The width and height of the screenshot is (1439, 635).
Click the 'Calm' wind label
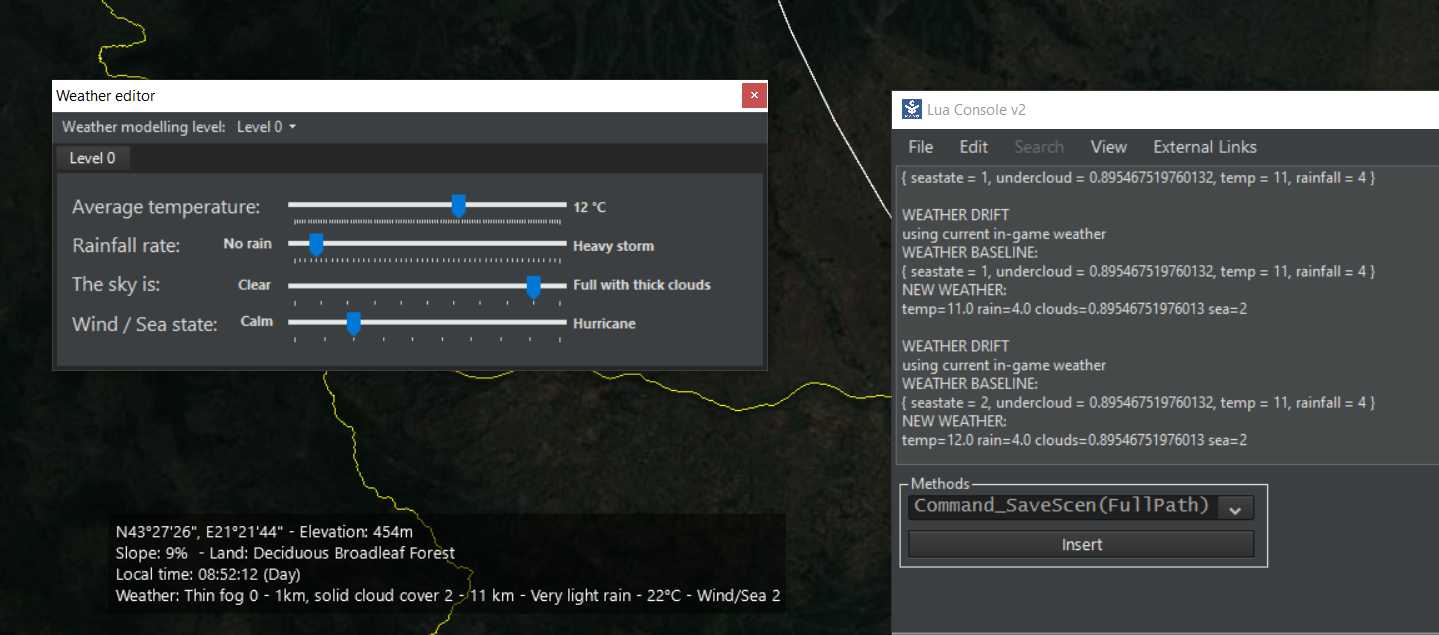pos(257,322)
